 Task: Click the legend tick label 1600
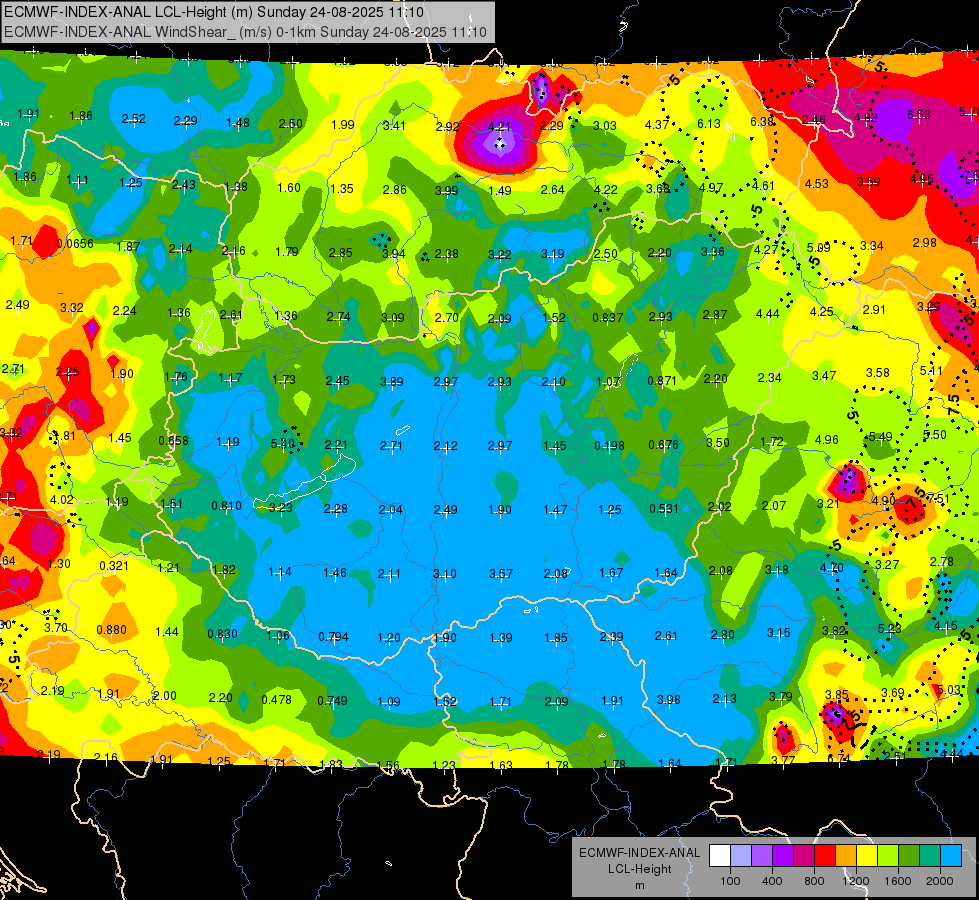coord(898,881)
